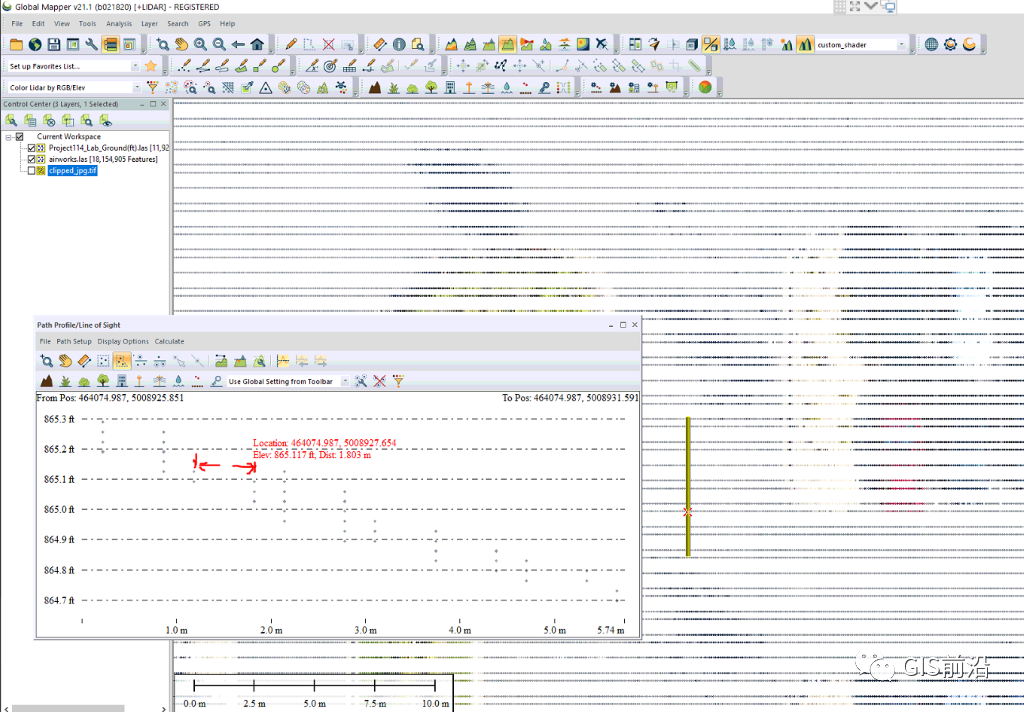Toggle airworks.las layer checkbox

(31, 159)
